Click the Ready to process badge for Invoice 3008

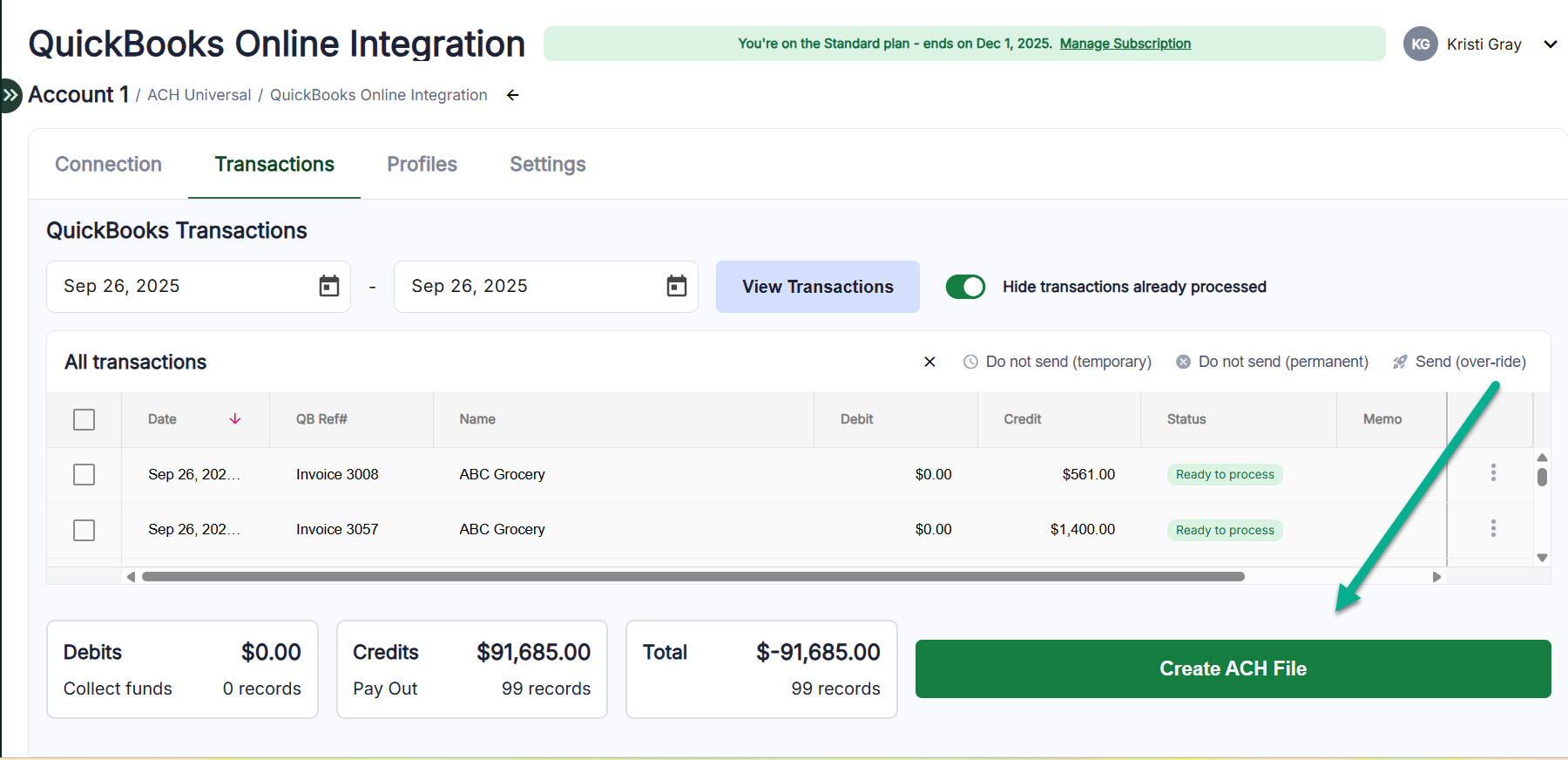(x=1225, y=474)
